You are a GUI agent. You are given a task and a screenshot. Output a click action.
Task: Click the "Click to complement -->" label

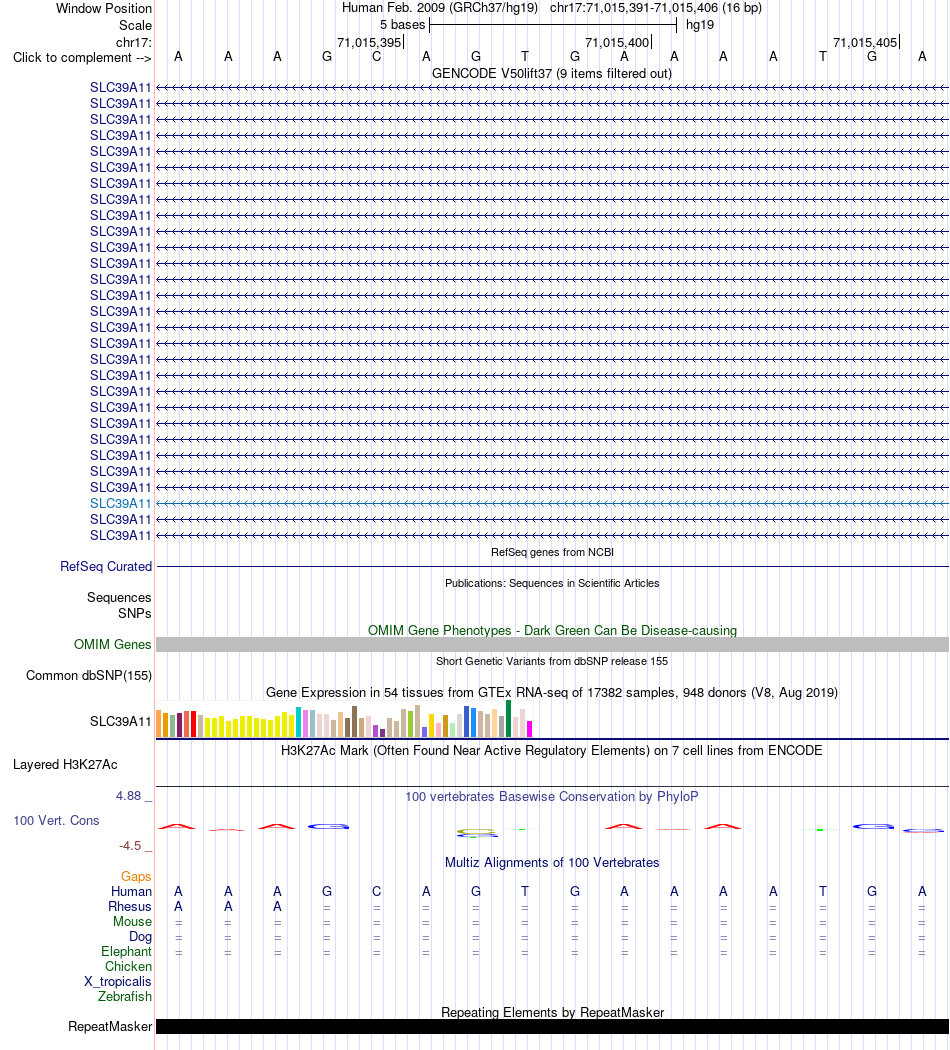(x=82, y=58)
